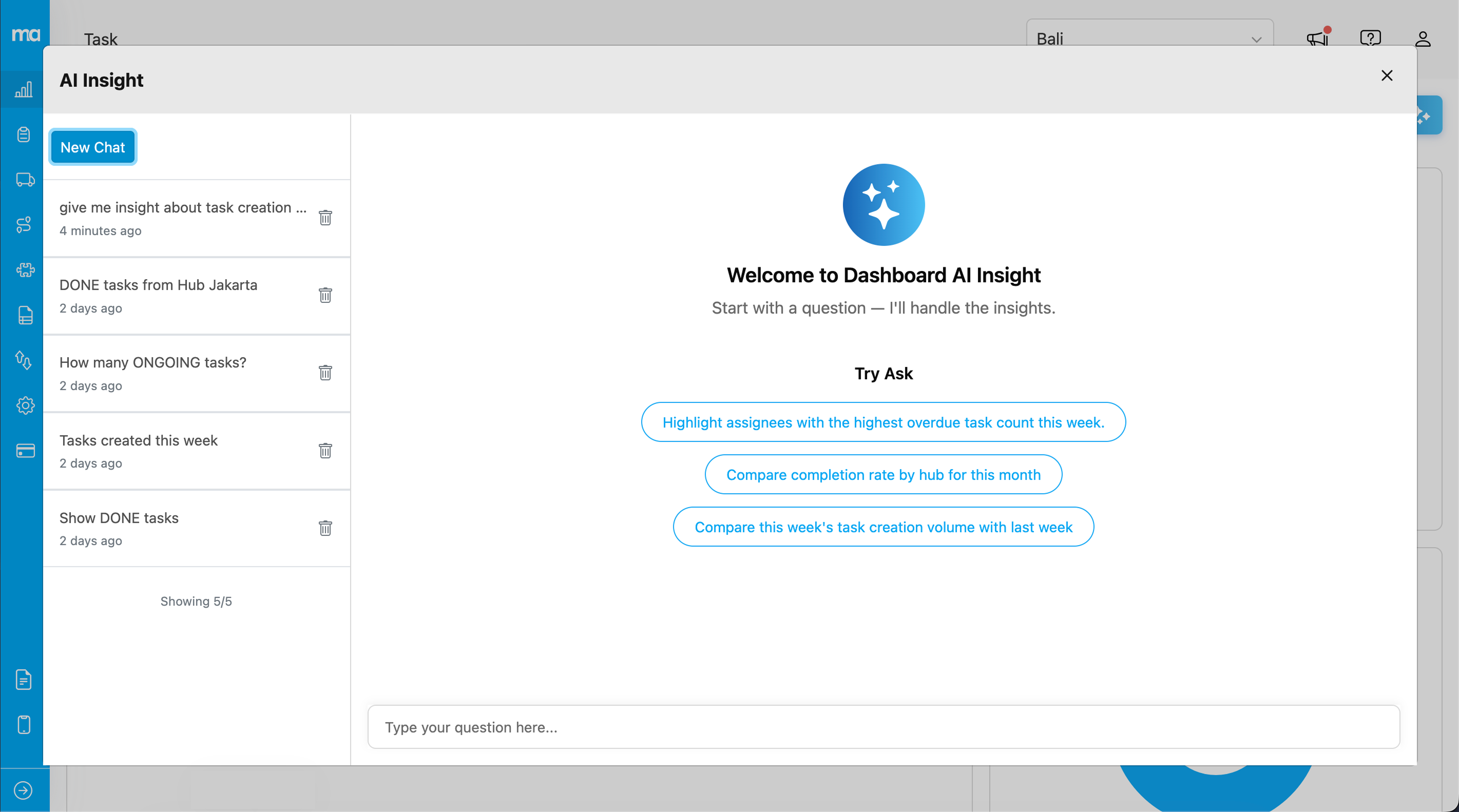Click the question input field at the bottom
This screenshot has width=1459, height=812.
pos(884,727)
